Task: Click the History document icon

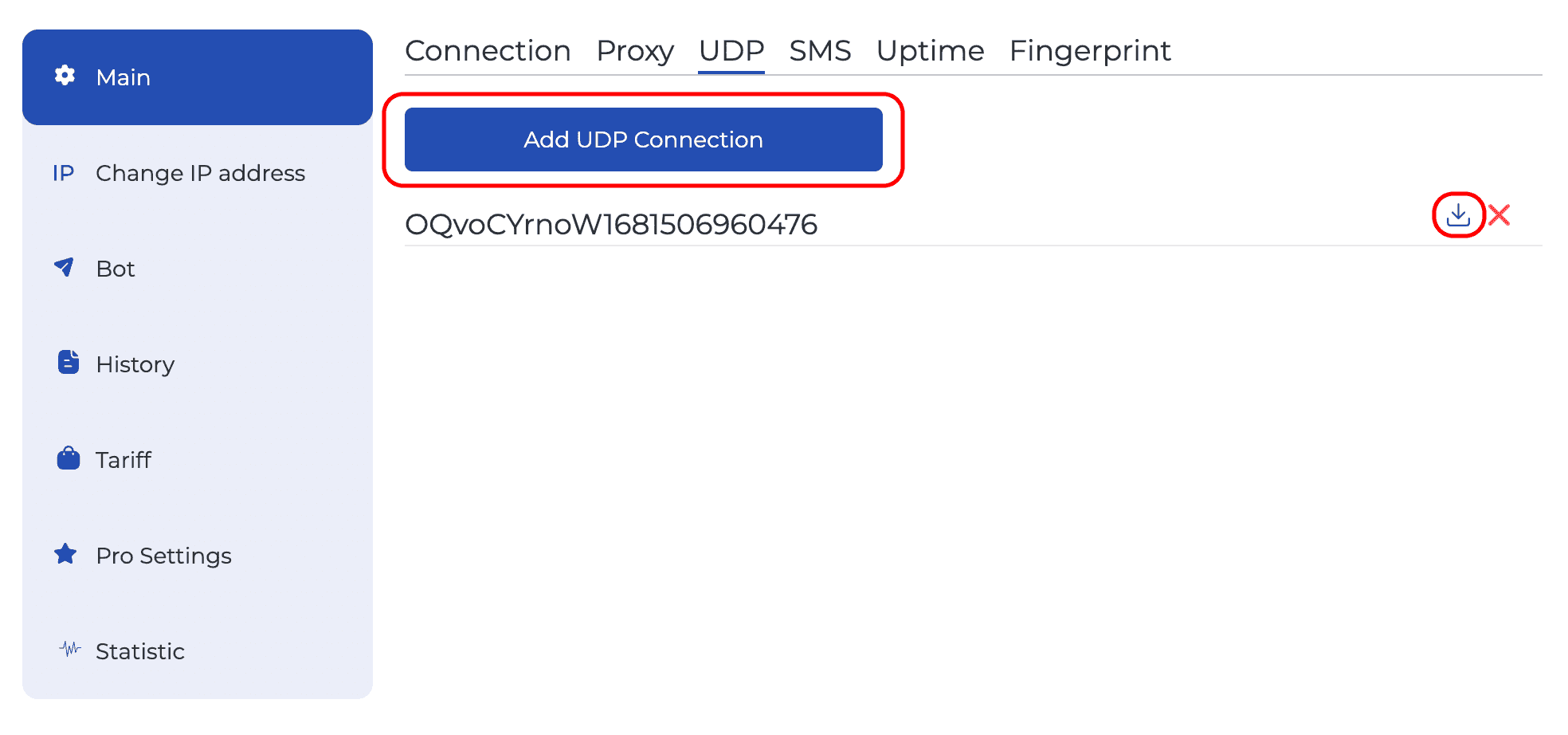Action: tap(68, 364)
